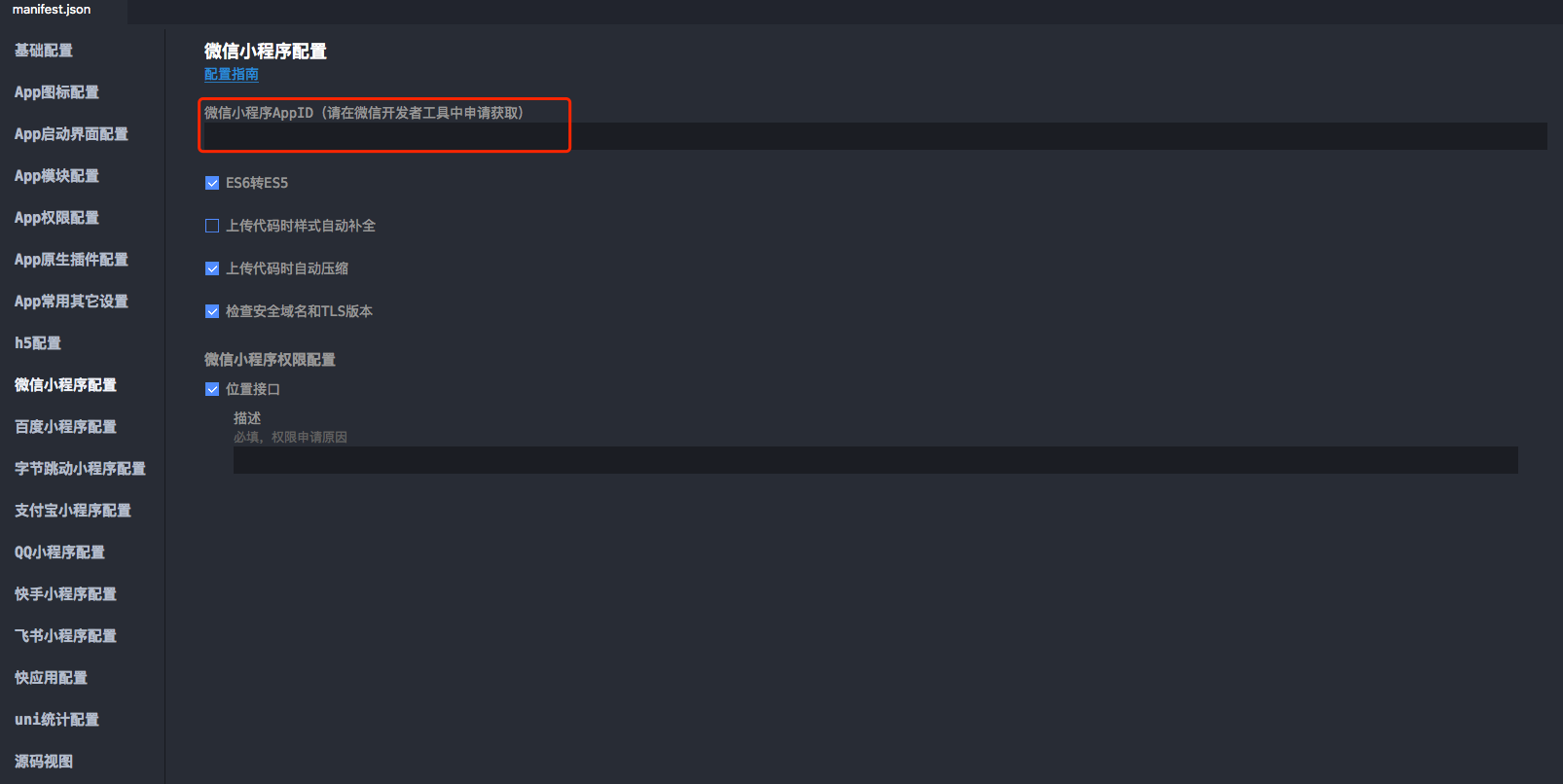1563x784 pixels.
Task: Select 百度小程序配置 in sidebar
Action: tap(65, 427)
